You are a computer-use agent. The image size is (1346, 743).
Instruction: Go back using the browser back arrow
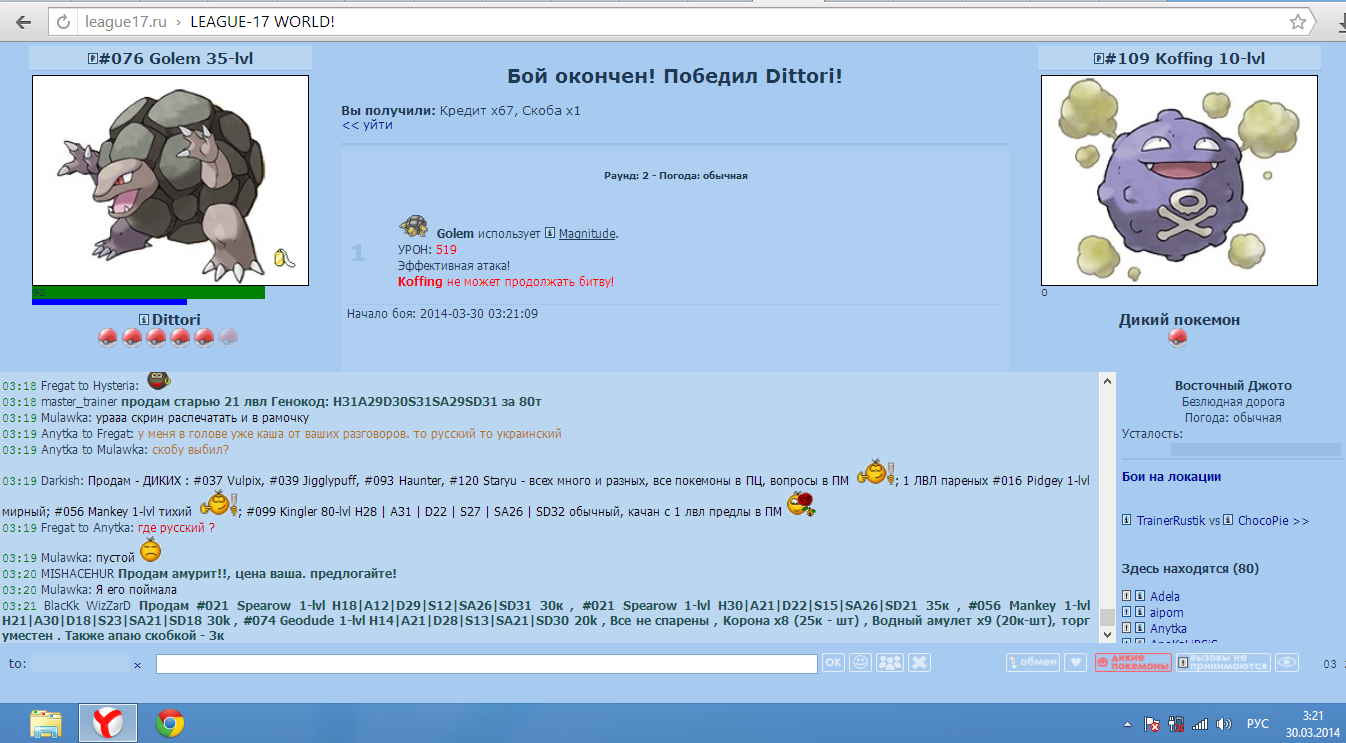pyautogui.click(x=24, y=21)
